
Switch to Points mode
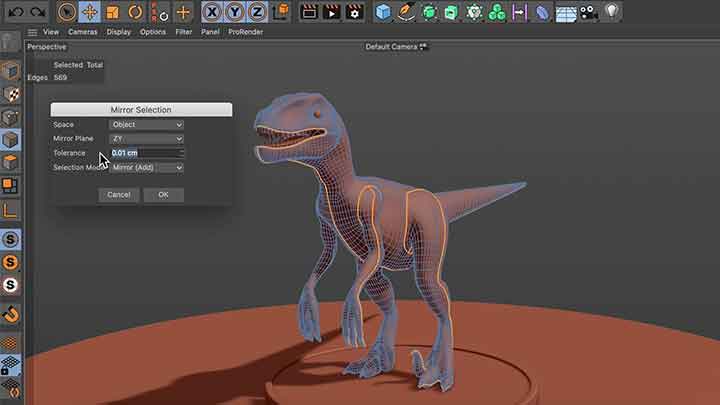click(x=10, y=118)
